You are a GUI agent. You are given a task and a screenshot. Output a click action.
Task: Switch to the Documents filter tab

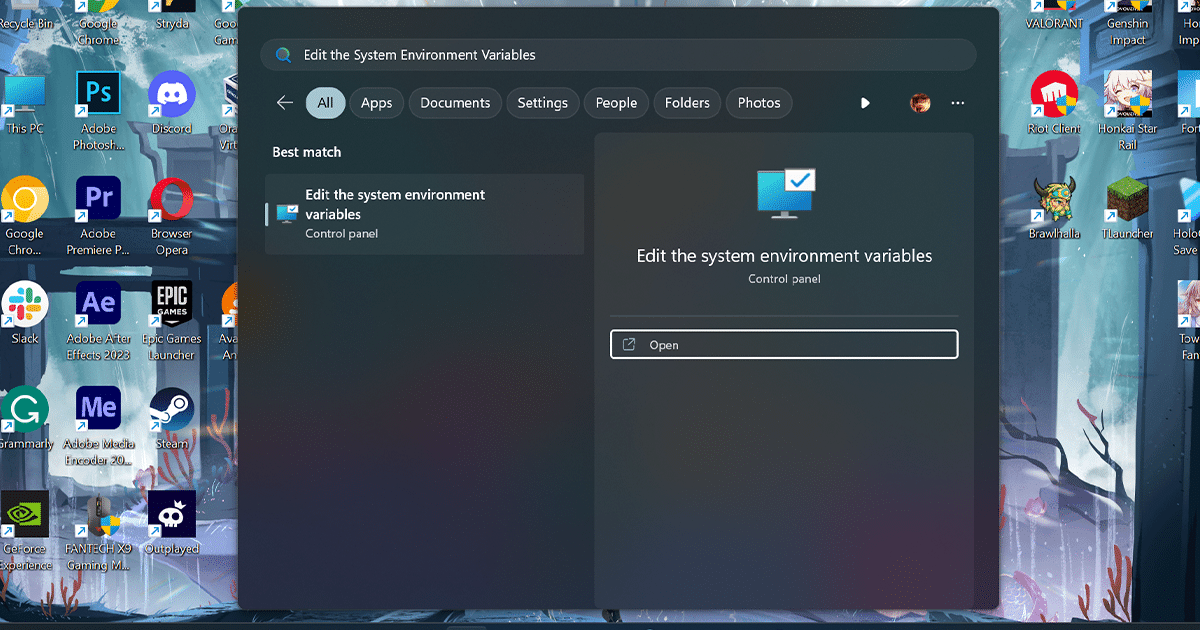pos(455,103)
